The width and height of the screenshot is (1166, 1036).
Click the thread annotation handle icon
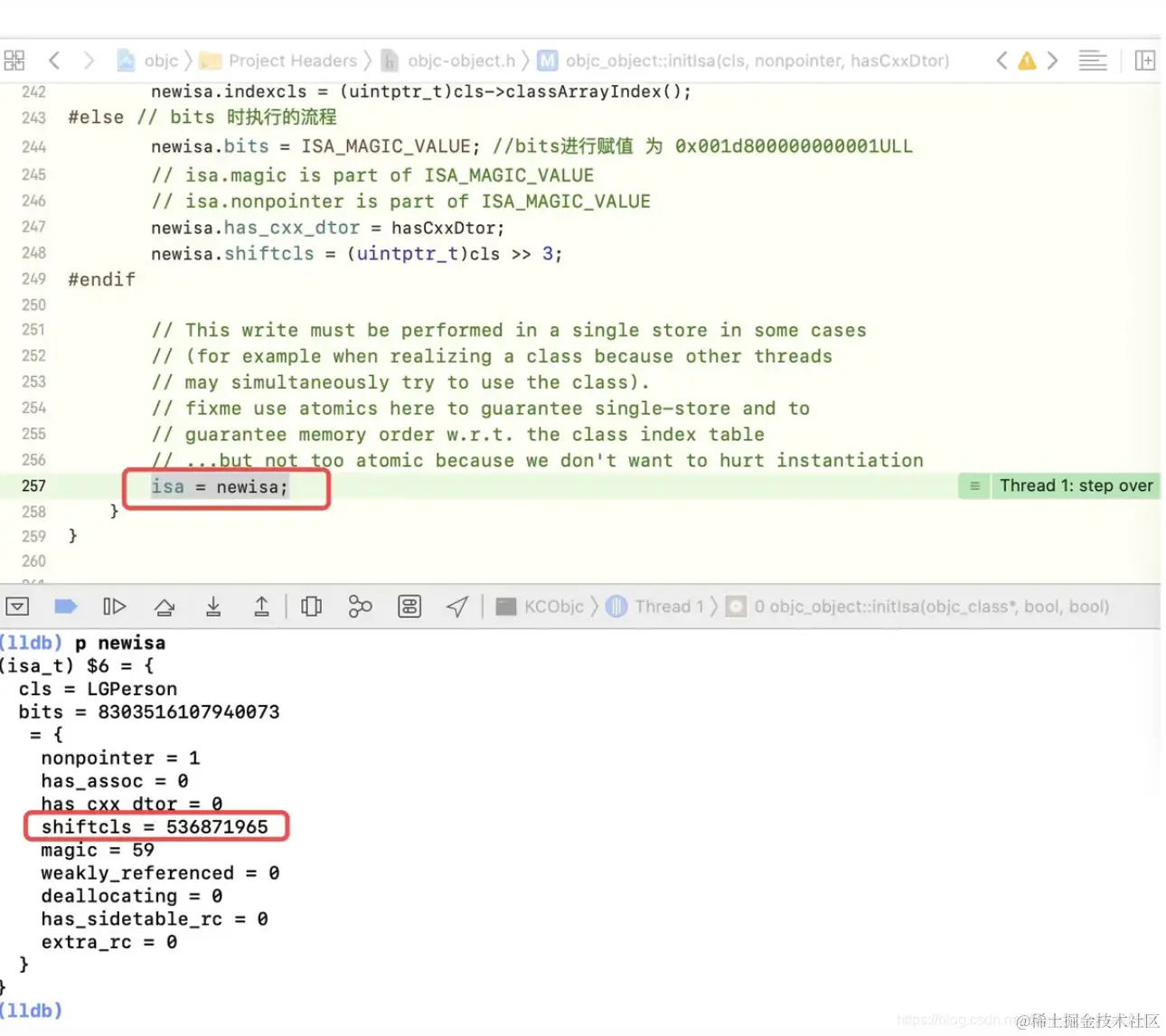coord(974,485)
